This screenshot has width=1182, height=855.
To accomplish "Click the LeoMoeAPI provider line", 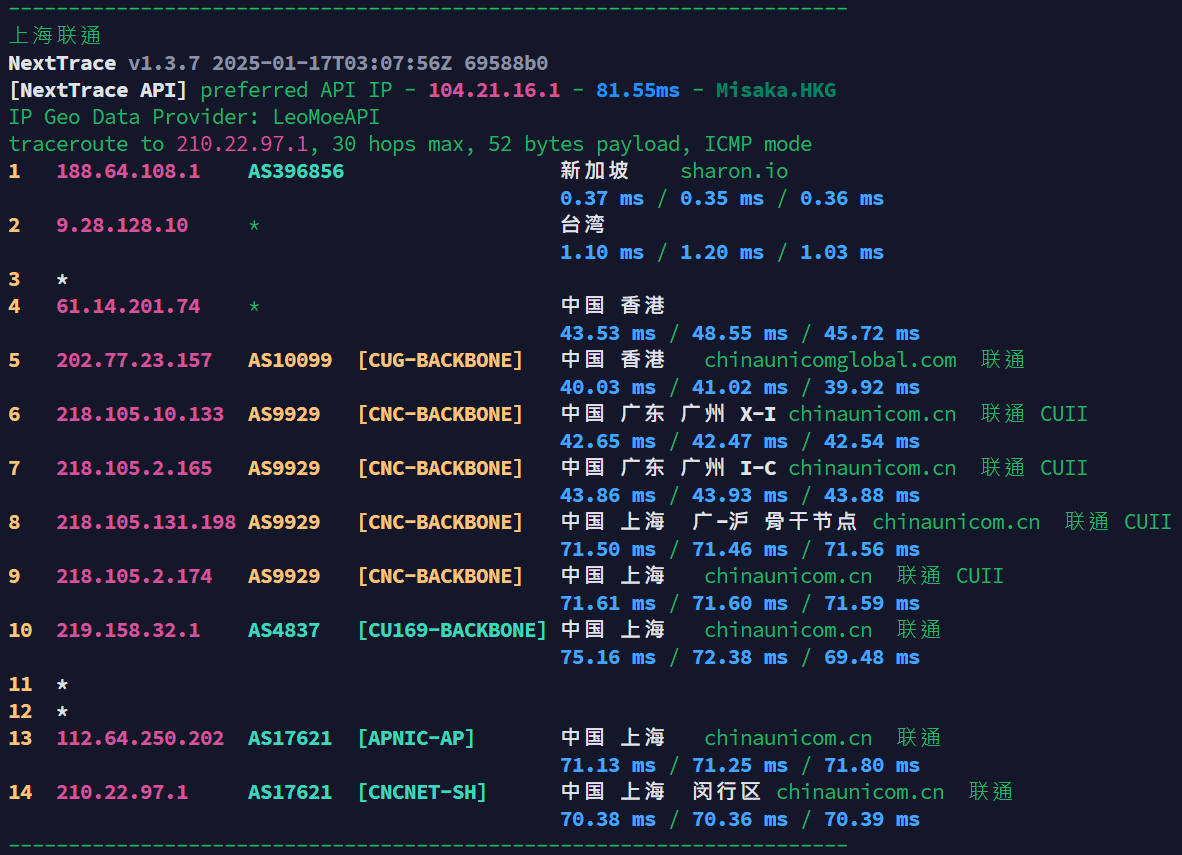I will [x=194, y=118].
